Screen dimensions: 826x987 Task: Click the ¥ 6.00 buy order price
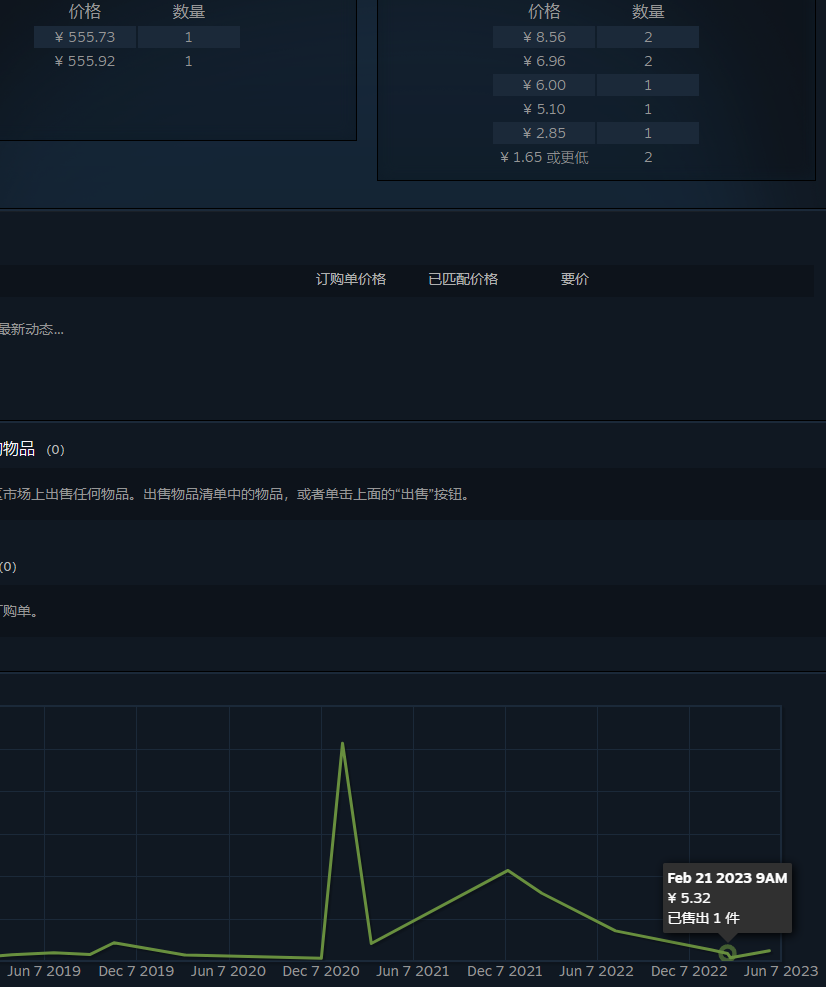click(x=544, y=85)
